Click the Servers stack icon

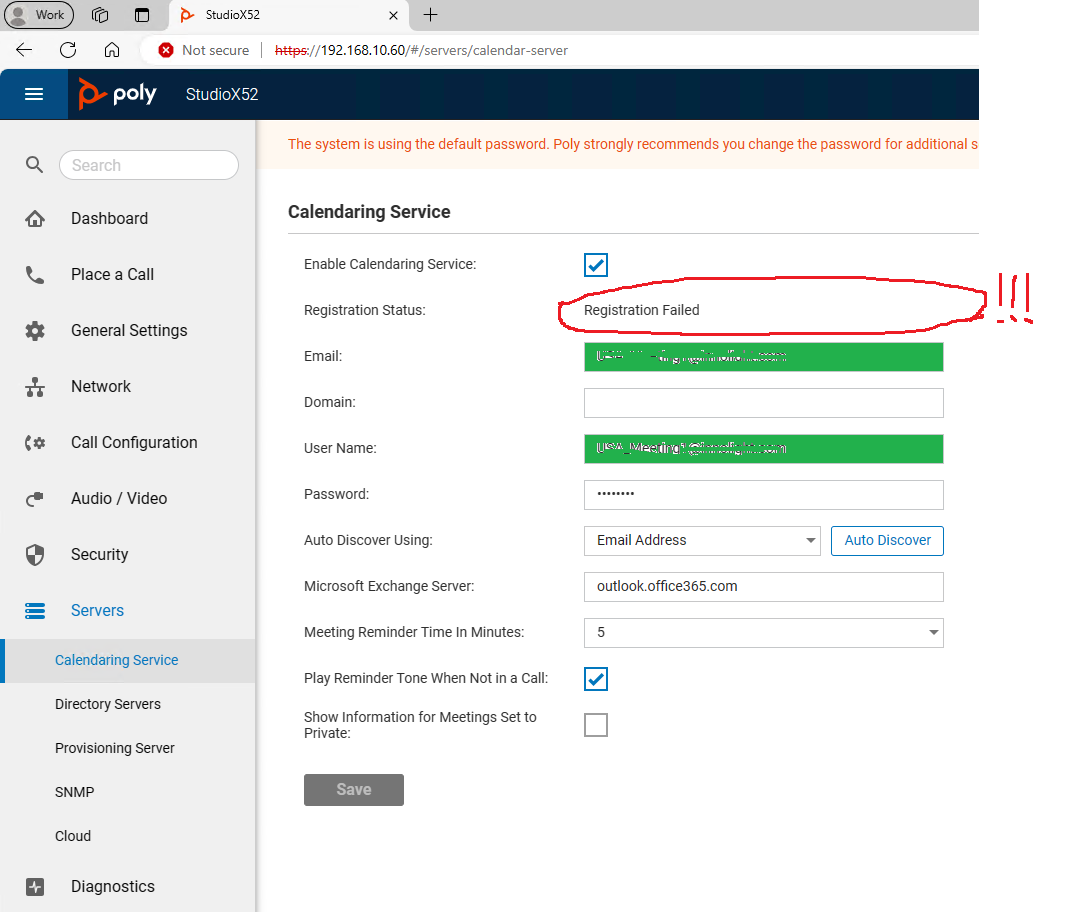click(35, 610)
